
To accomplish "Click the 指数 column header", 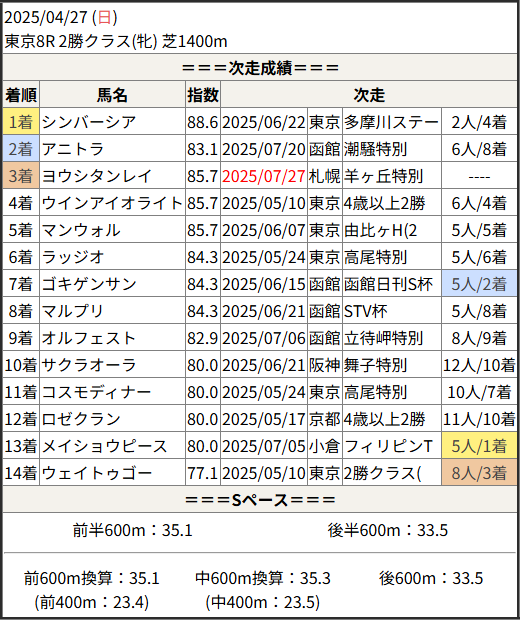I will coord(203,95).
